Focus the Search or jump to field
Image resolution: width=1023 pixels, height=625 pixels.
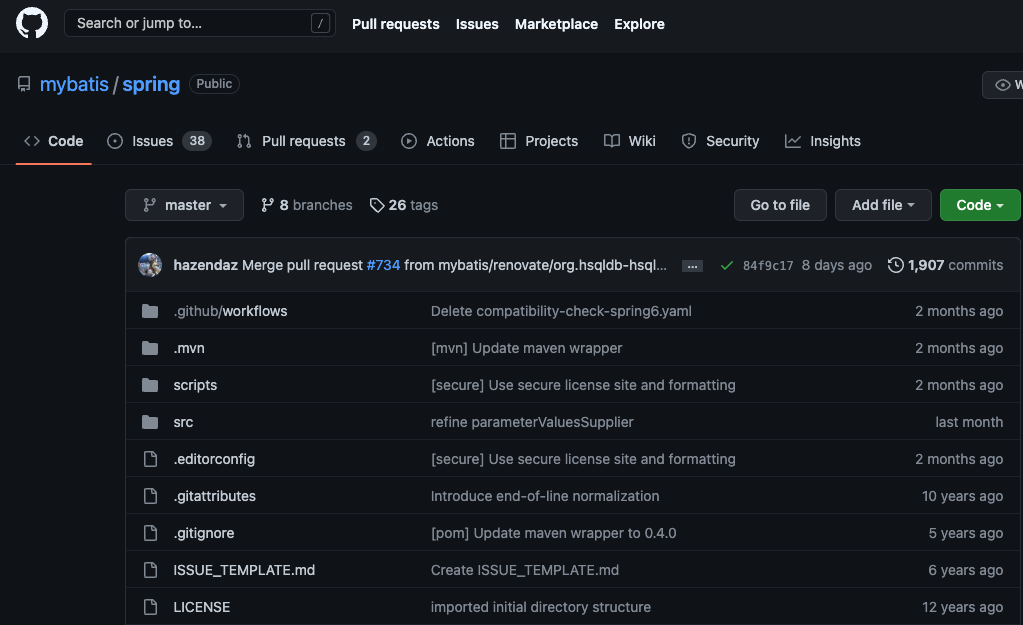point(200,23)
